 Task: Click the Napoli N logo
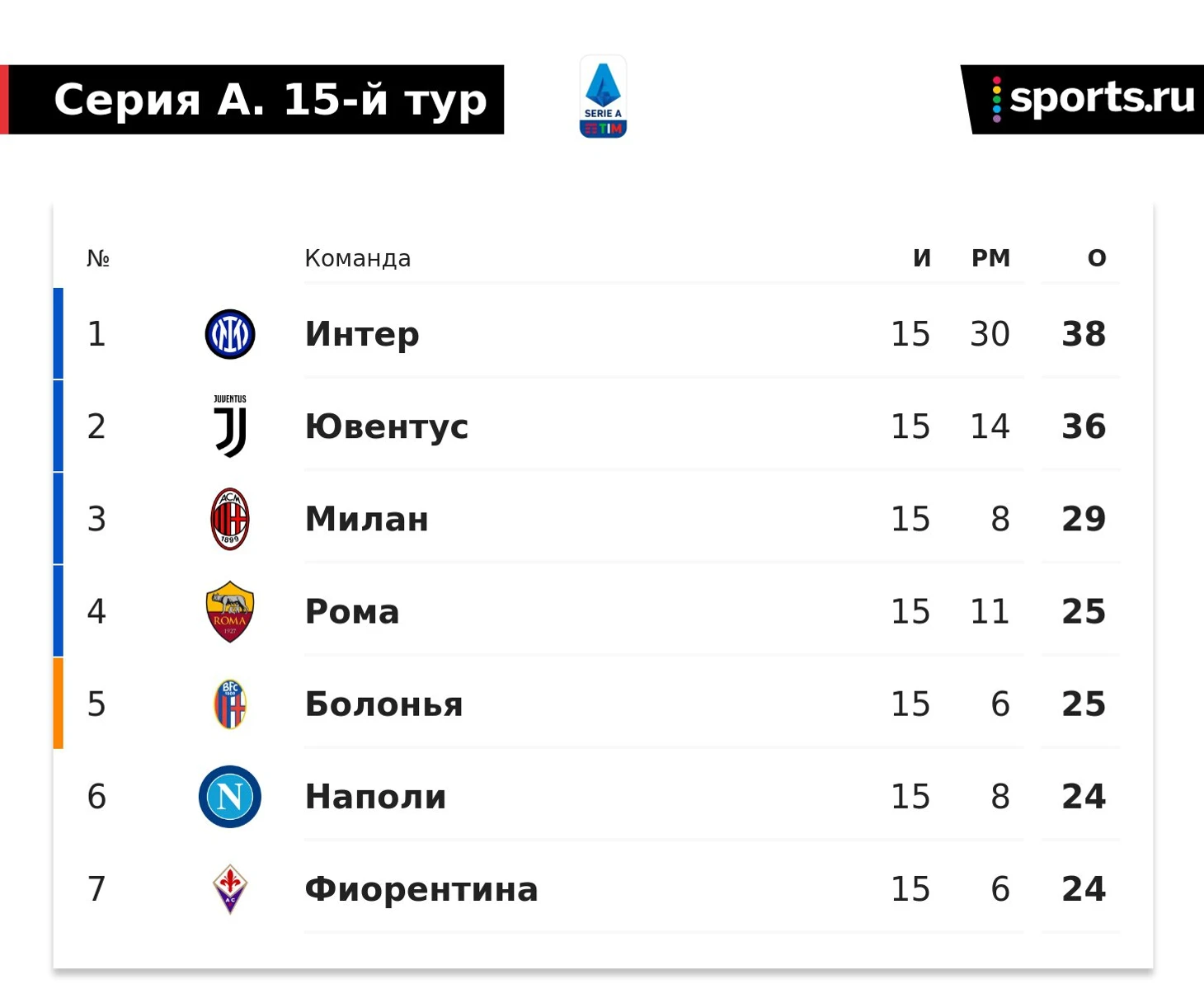click(x=230, y=797)
